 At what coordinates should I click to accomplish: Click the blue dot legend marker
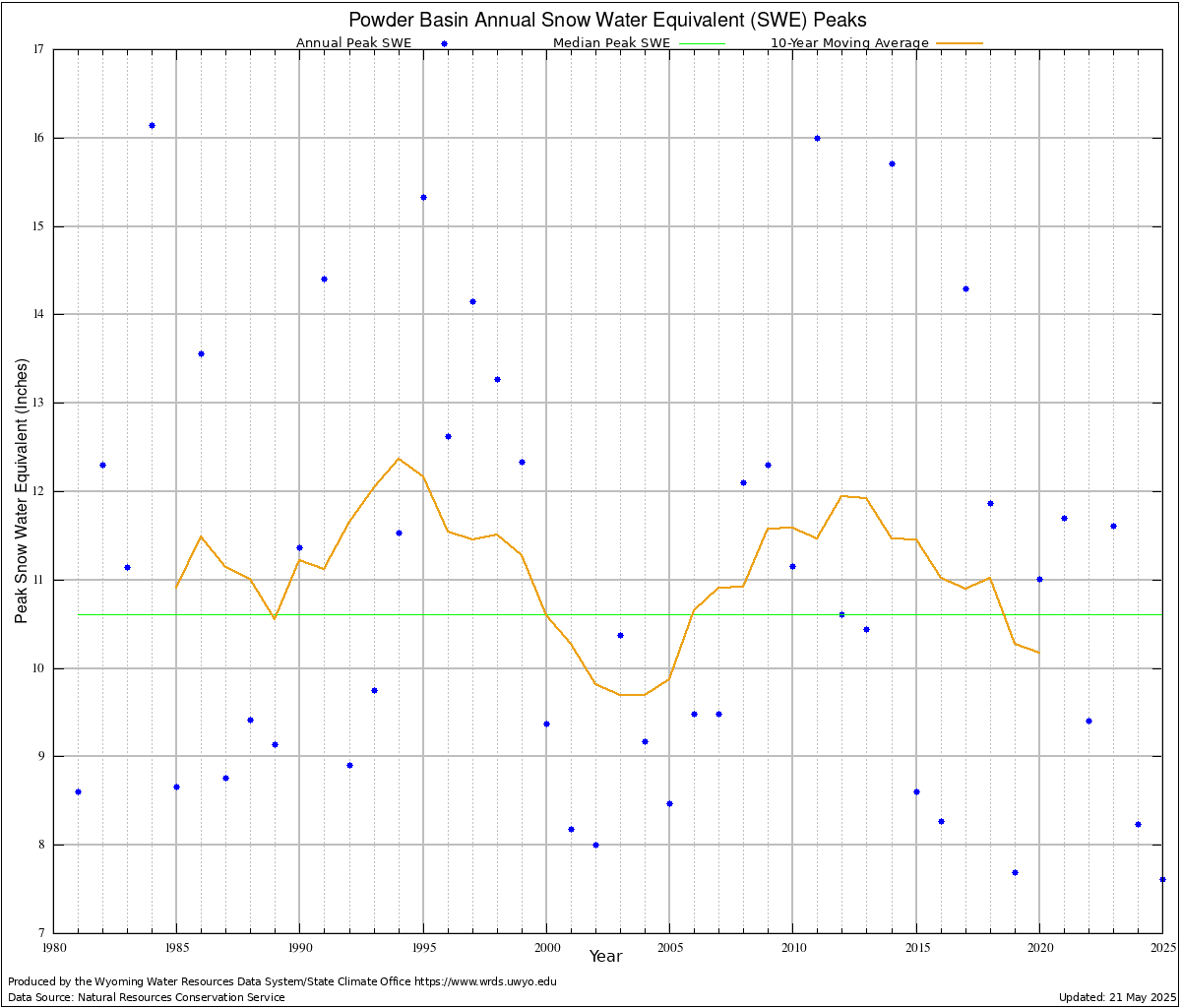click(x=444, y=43)
